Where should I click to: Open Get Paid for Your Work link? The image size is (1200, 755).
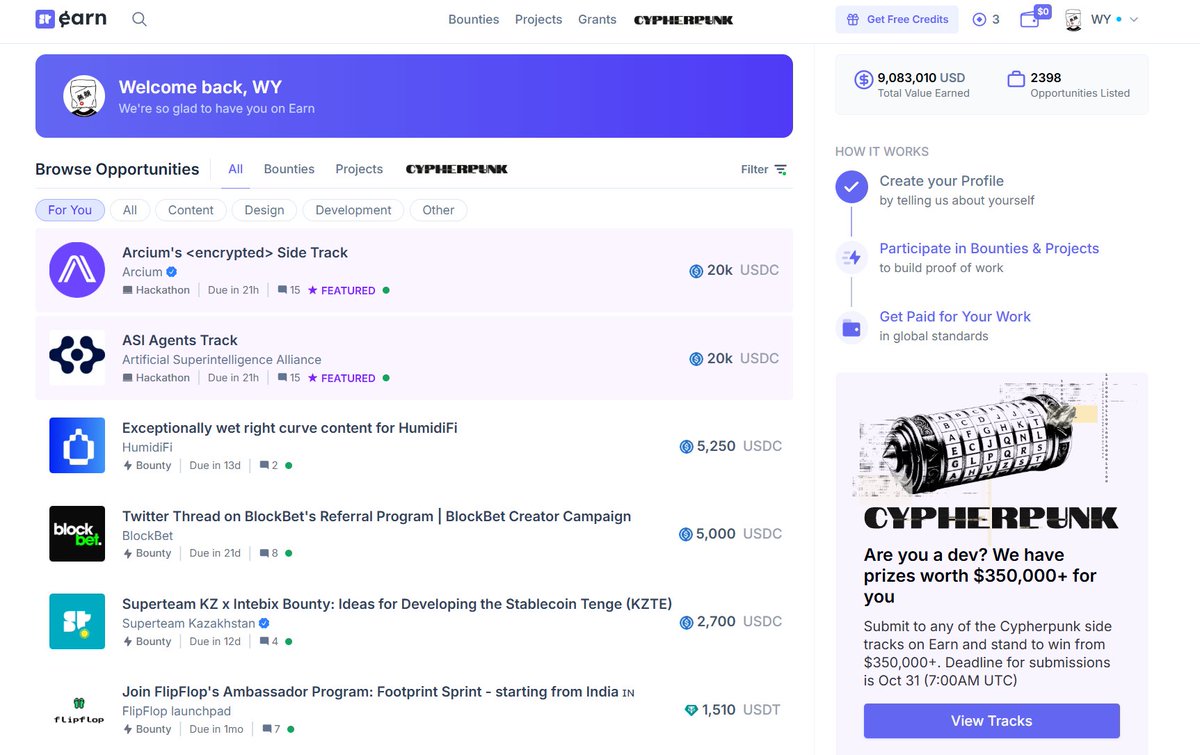pos(955,316)
